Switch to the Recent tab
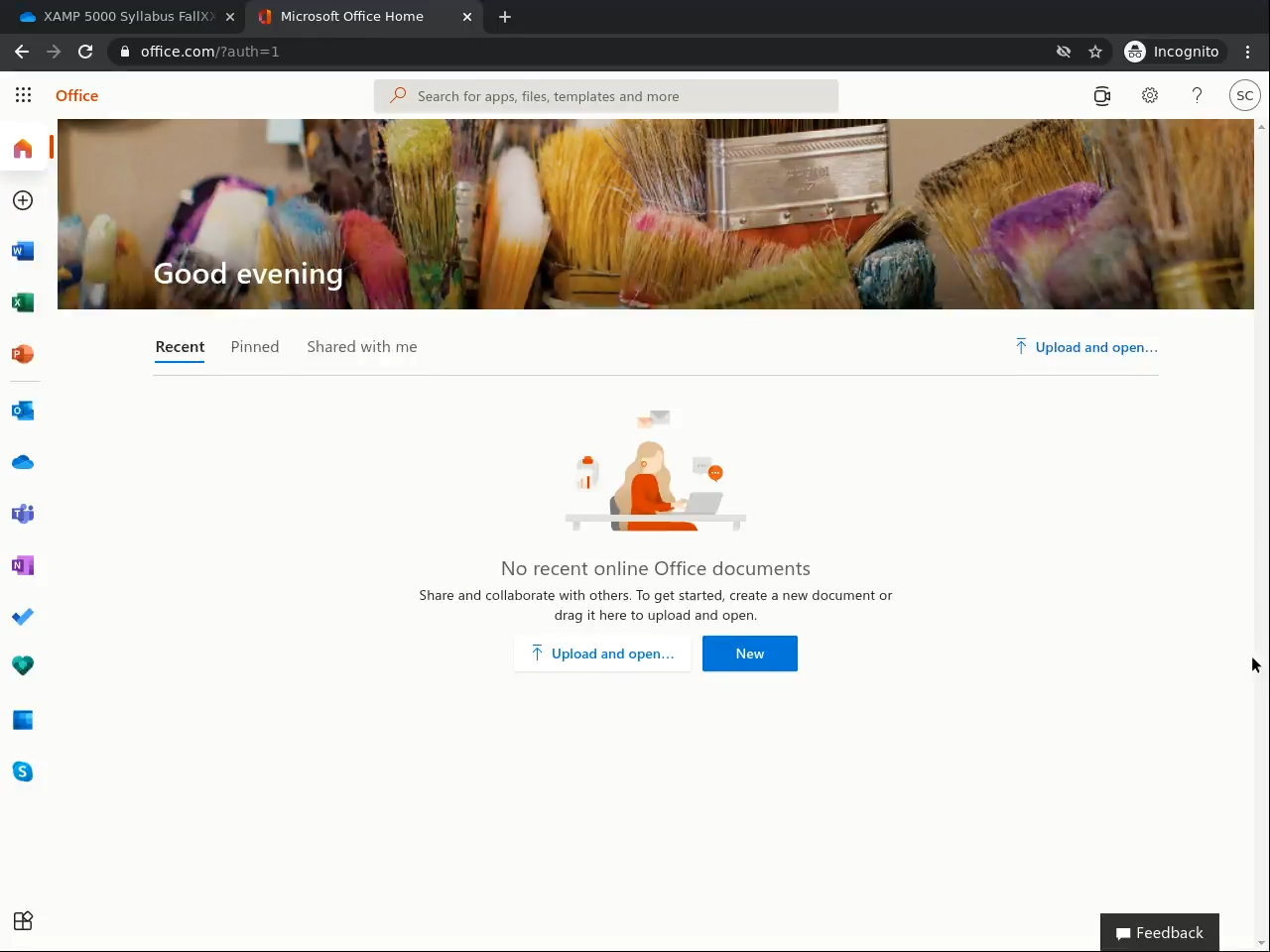1270x952 pixels. tap(180, 347)
